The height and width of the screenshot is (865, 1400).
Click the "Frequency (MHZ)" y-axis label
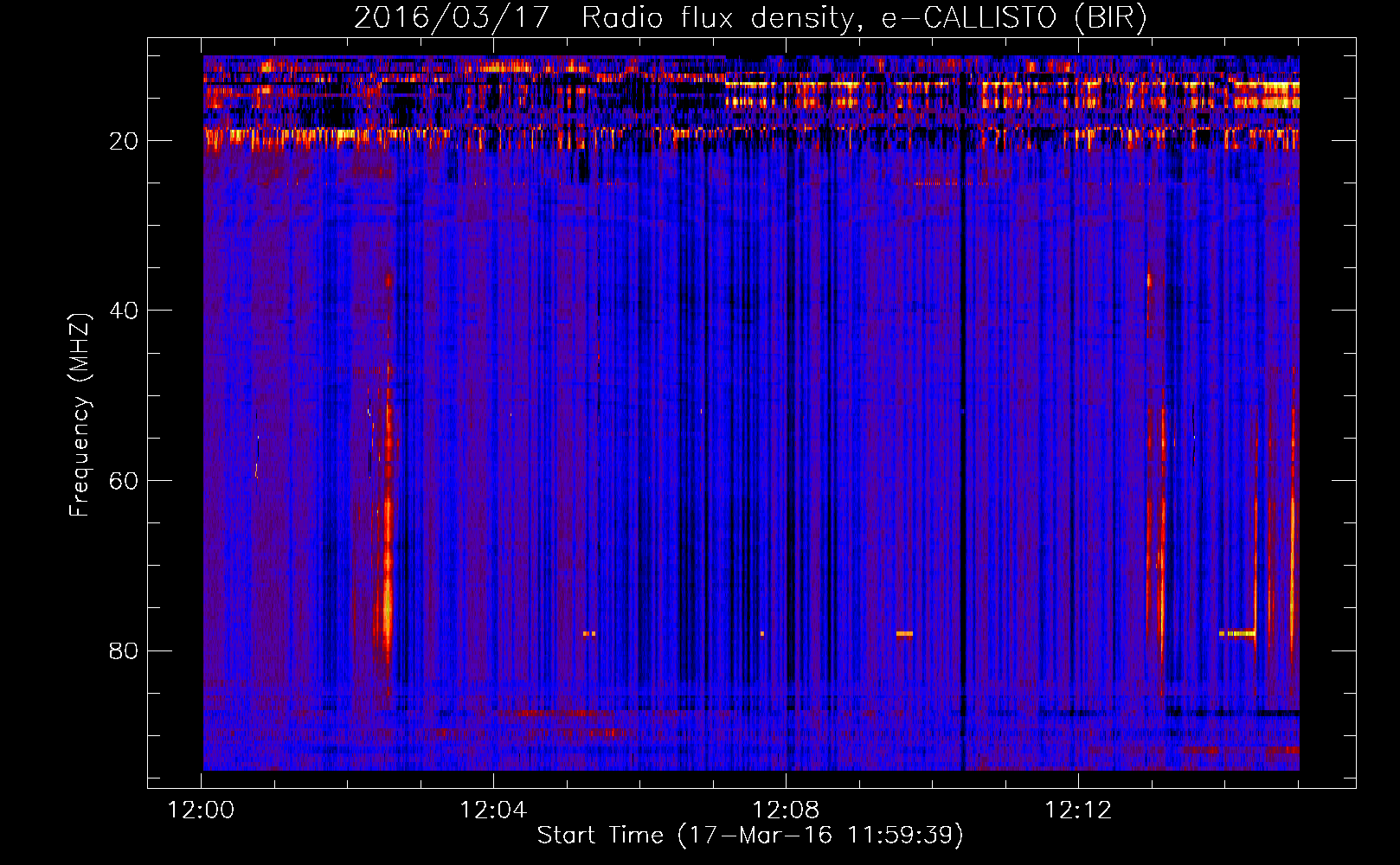[80, 414]
